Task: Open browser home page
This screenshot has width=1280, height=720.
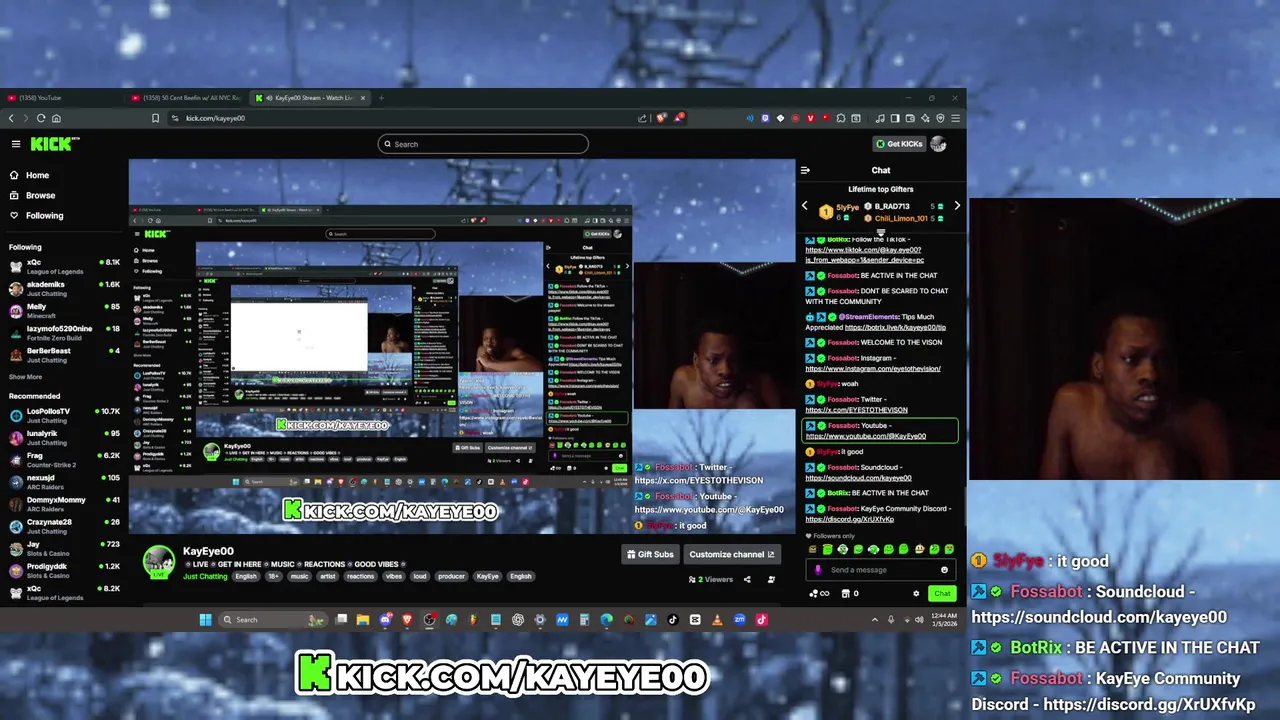Action: click(x=56, y=118)
